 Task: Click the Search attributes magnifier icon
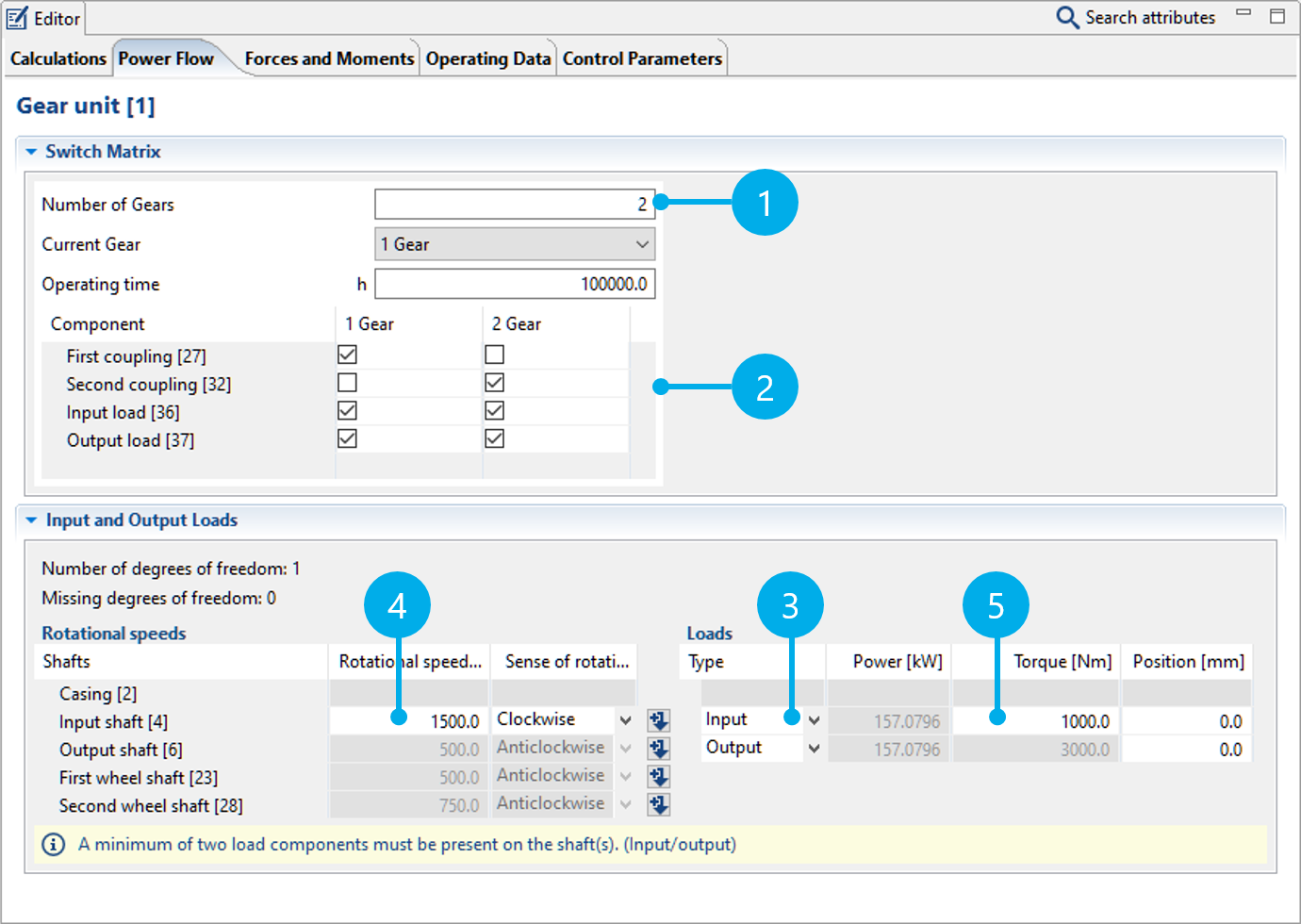pyautogui.click(x=1067, y=18)
